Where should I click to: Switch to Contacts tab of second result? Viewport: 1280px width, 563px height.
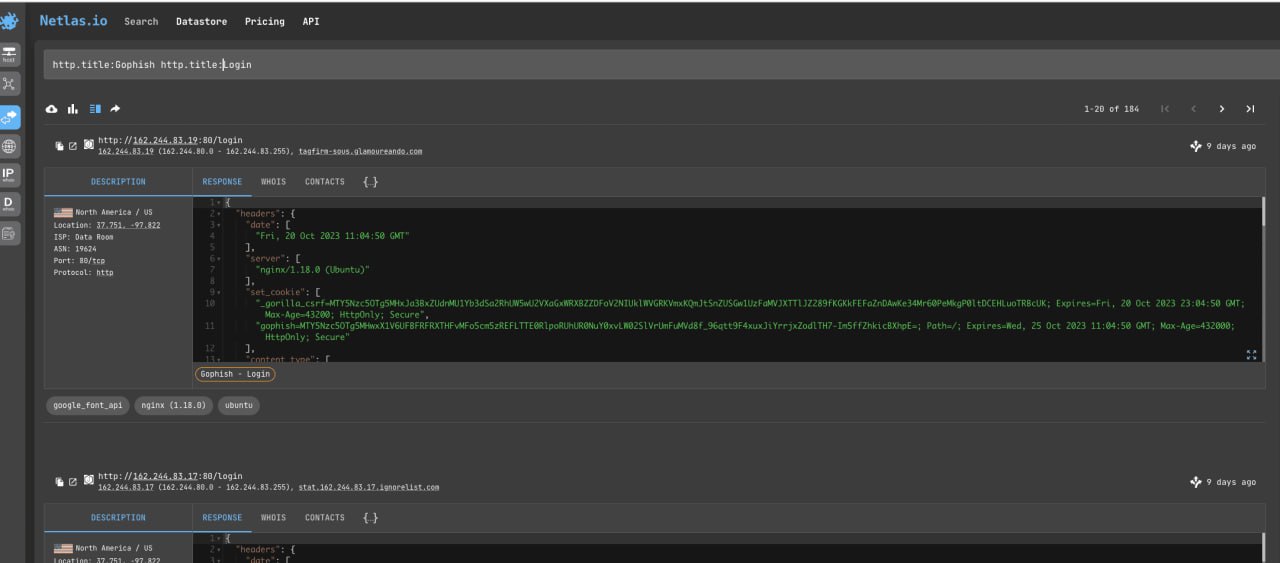coord(325,518)
